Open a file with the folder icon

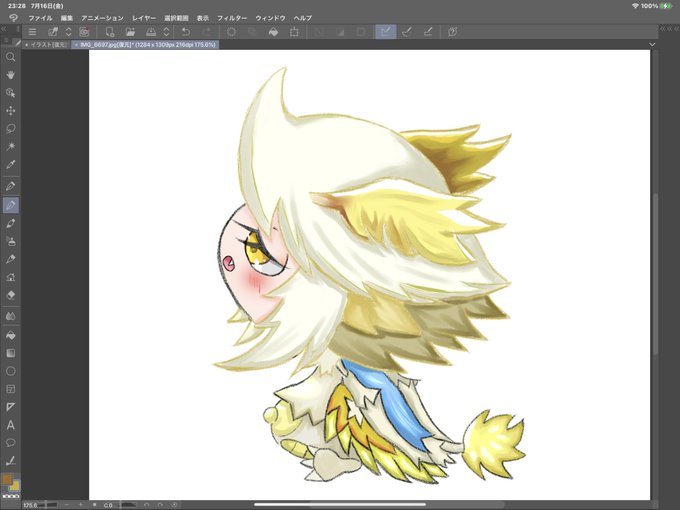pyautogui.click(x=130, y=32)
